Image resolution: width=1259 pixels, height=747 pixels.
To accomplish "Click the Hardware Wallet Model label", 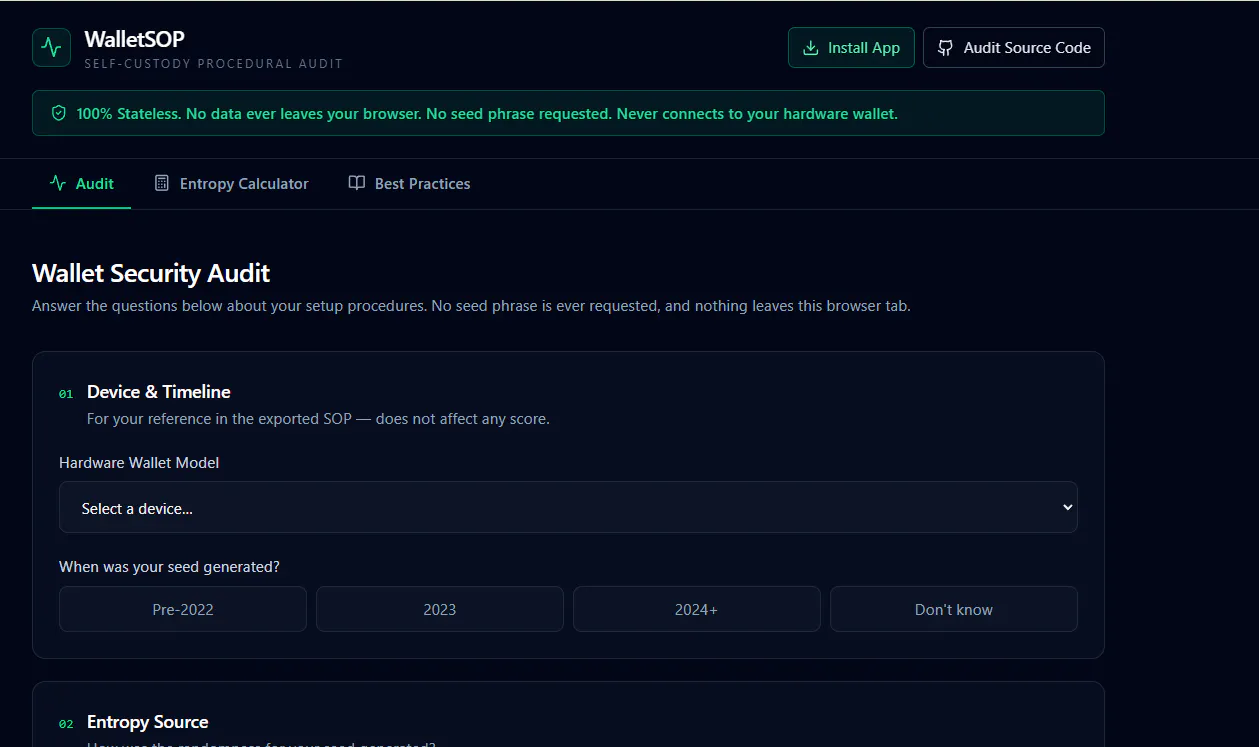I will coord(139,463).
